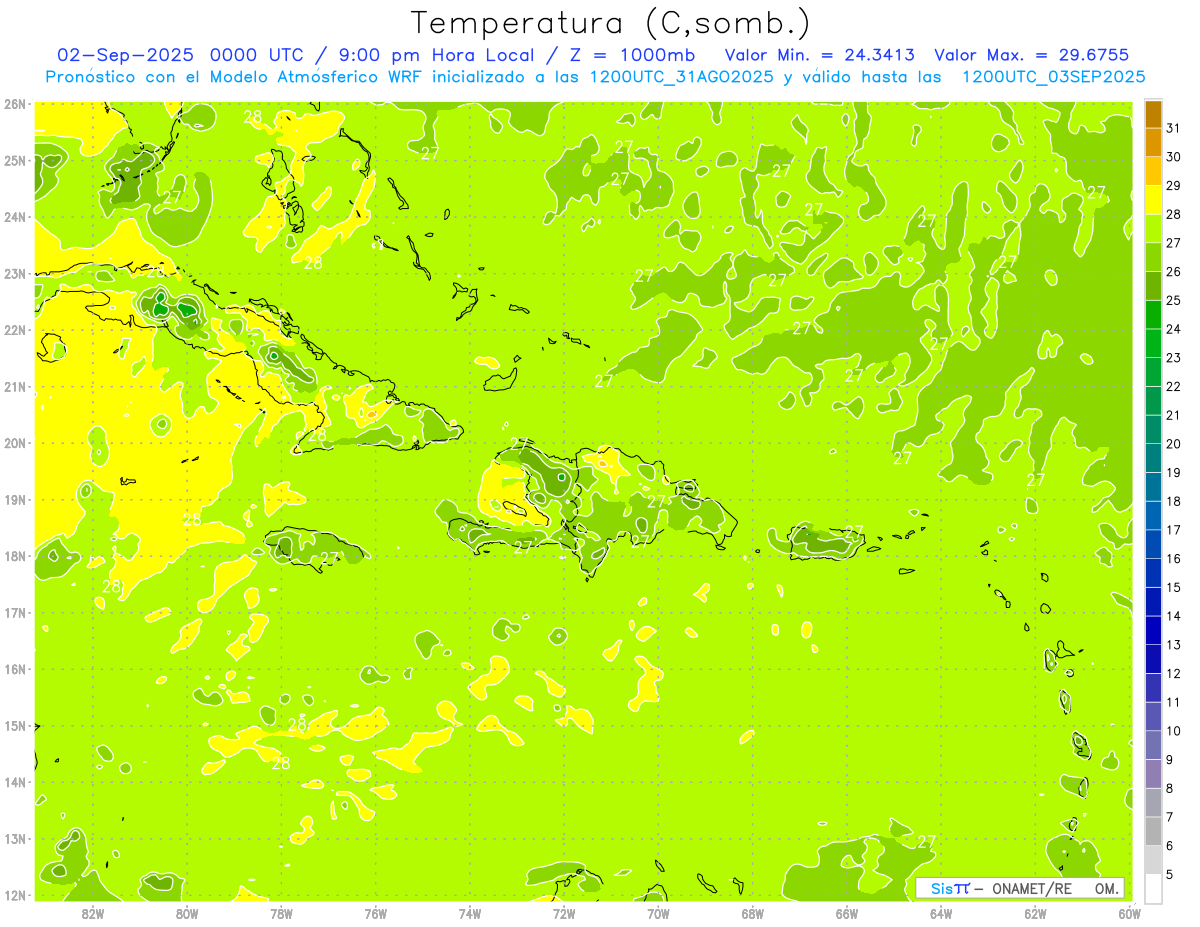Click the '22N' latitude axis label
Image resolution: width=1200 pixels, height=927 pixels.
[x=15, y=330]
